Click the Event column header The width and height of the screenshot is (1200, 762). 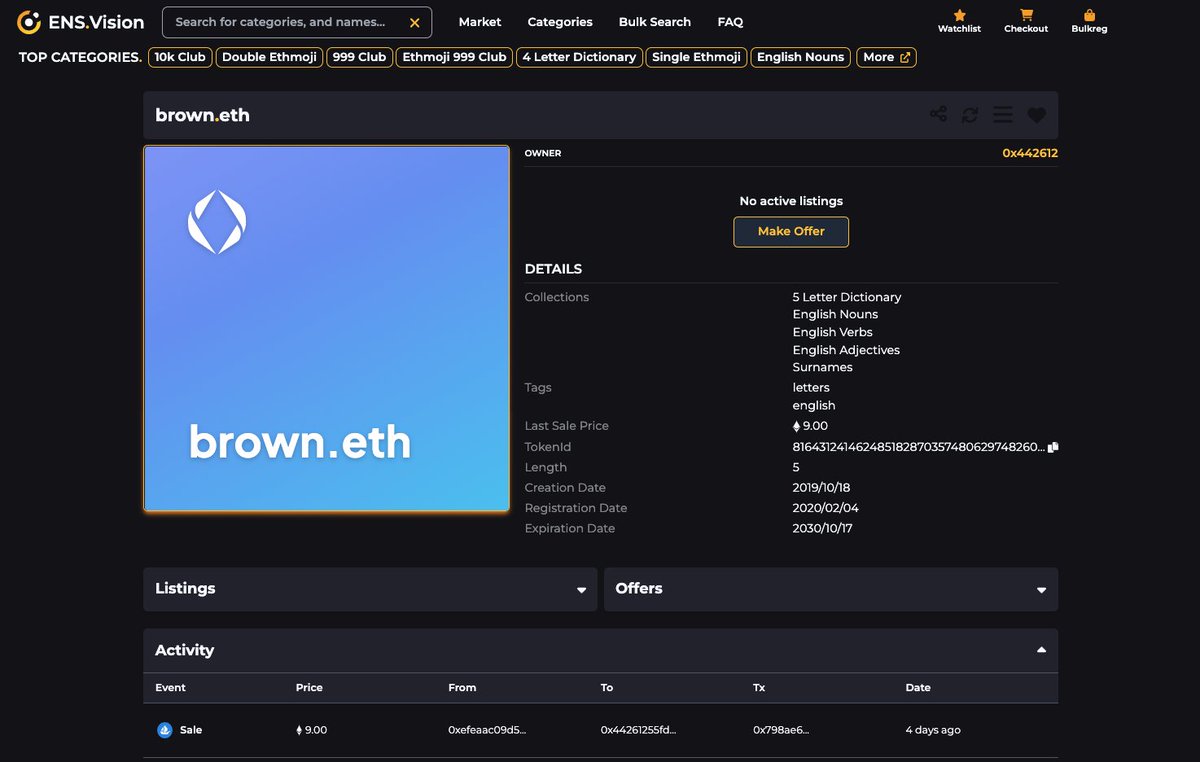click(x=170, y=688)
